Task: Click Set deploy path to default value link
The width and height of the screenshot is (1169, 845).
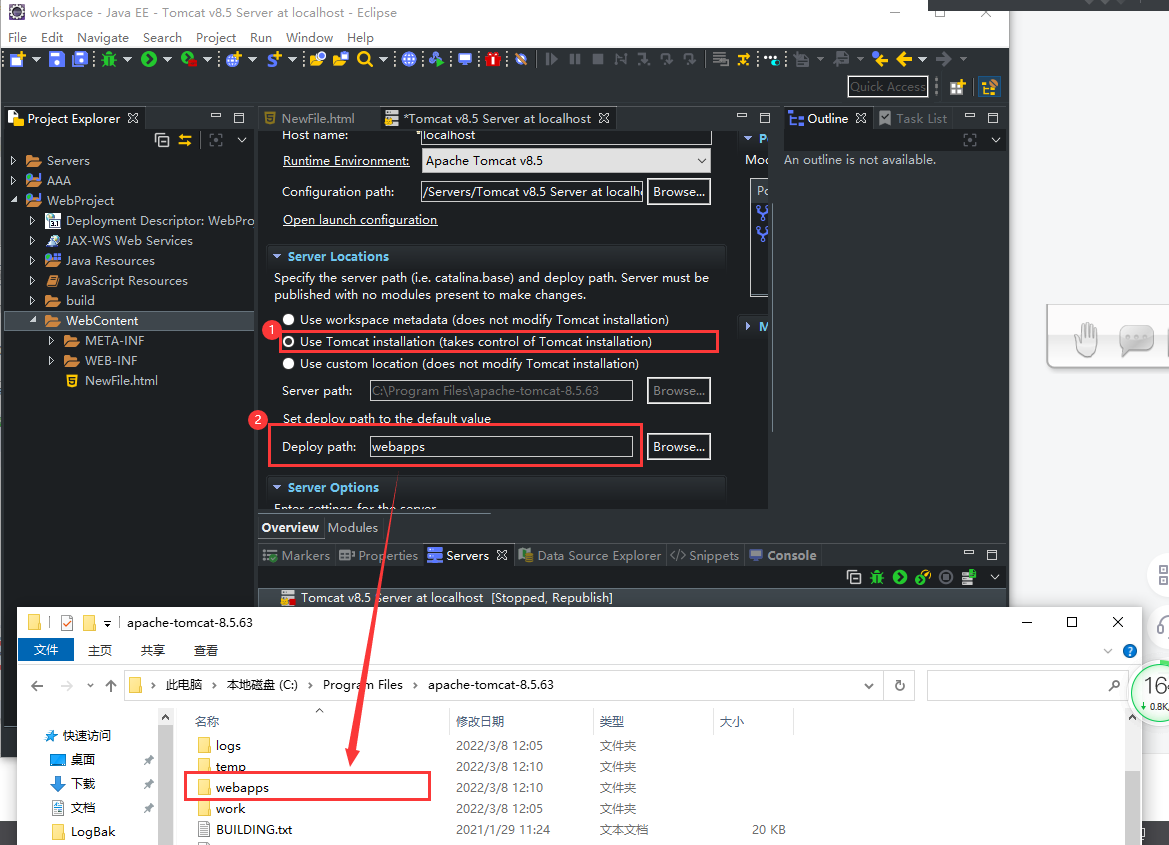Action: [386, 418]
